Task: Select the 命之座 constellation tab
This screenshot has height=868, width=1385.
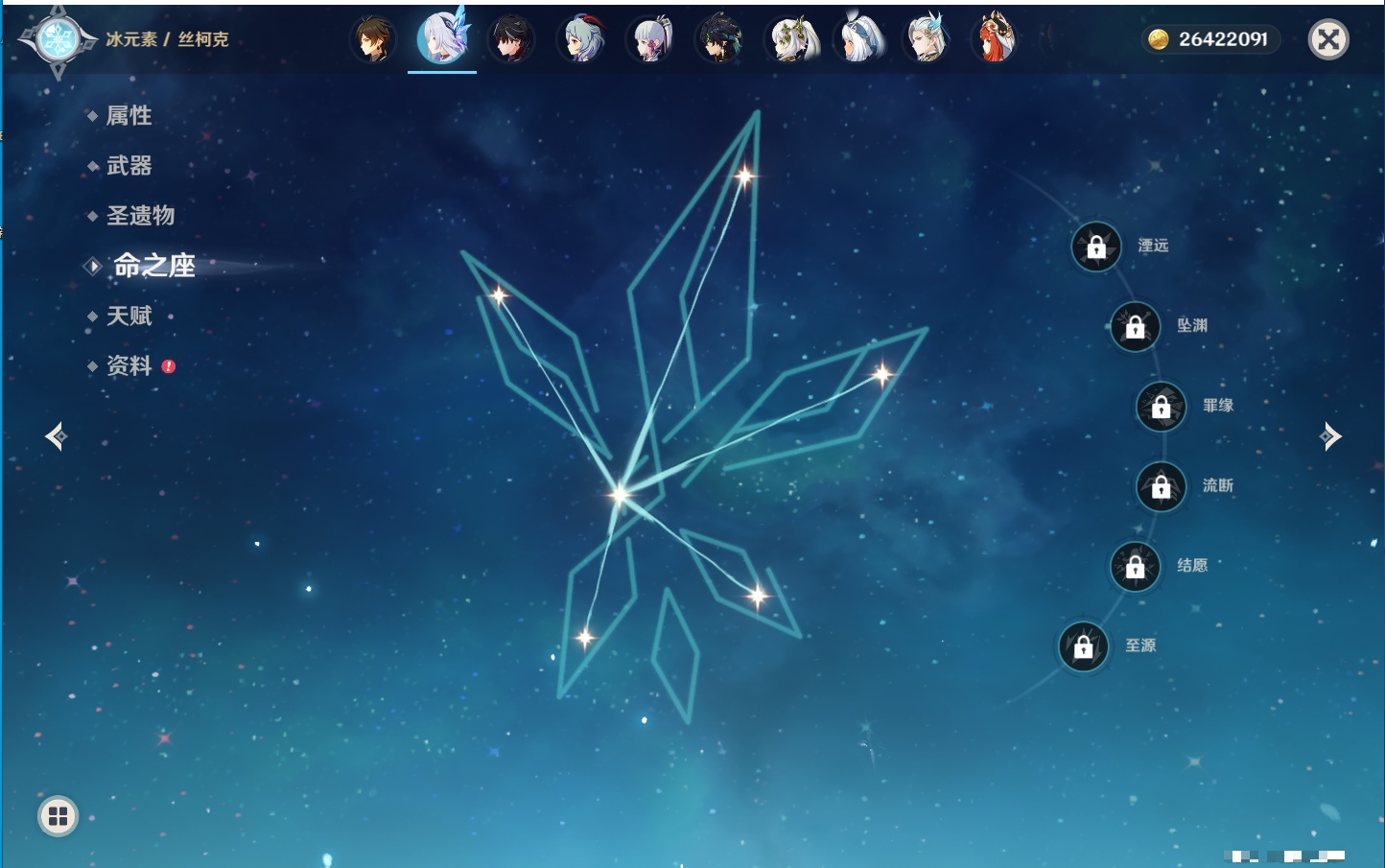Action: point(153,266)
